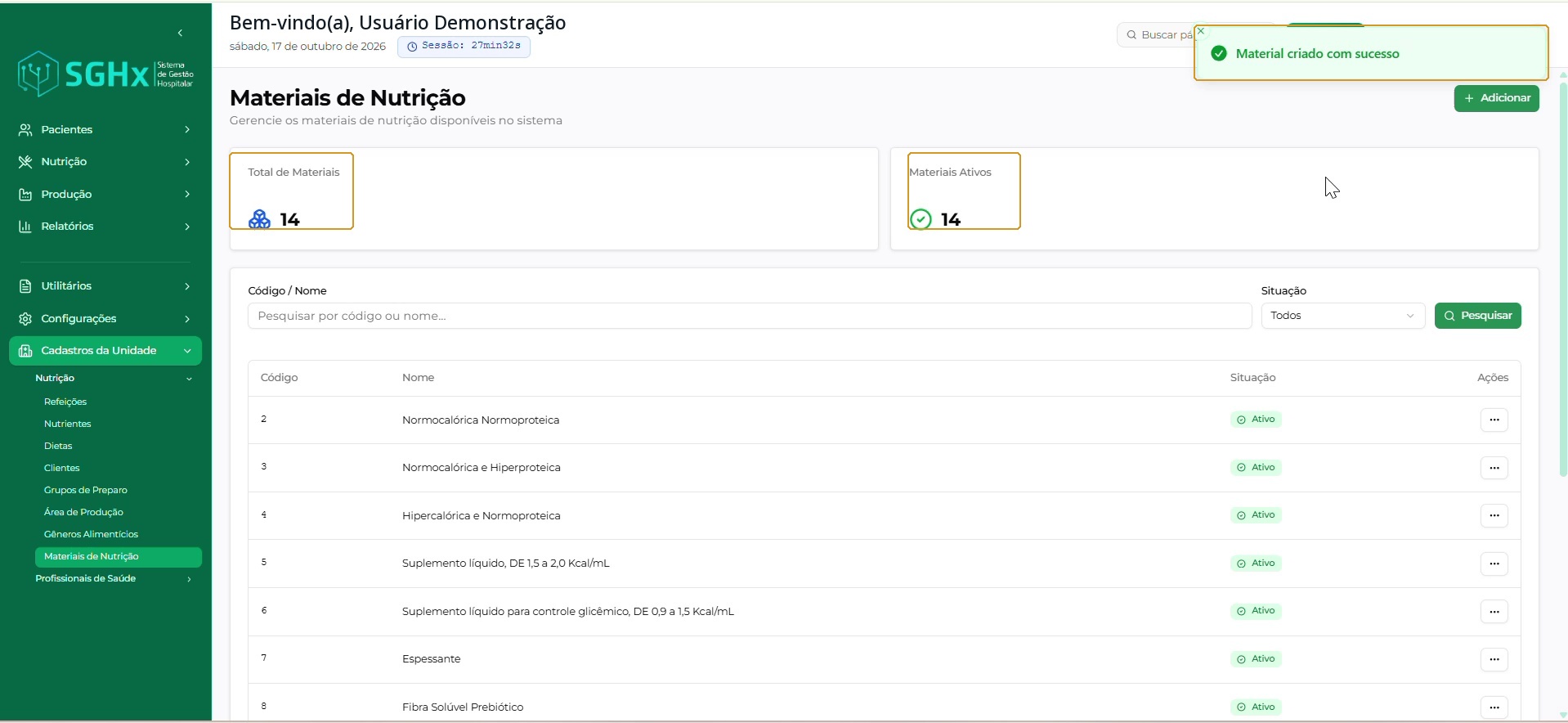Click the Relatórios chart icon
1568x723 pixels.
(25, 227)
